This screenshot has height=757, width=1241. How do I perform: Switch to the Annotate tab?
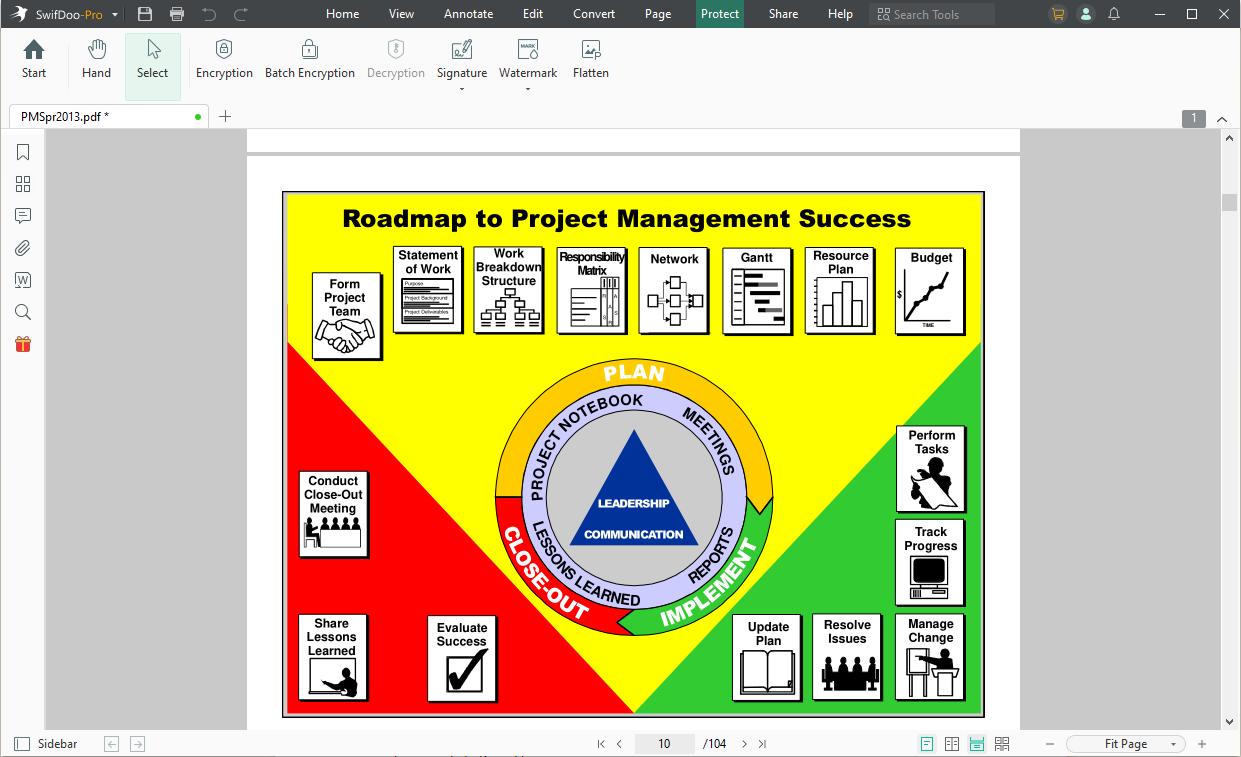click(468, 14)
